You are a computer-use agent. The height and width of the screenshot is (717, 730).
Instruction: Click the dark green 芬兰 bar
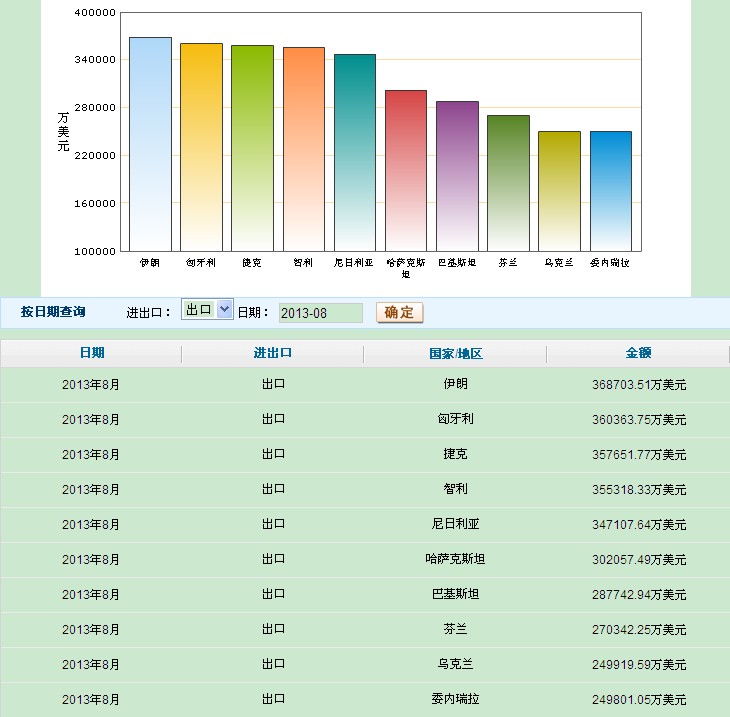tap(508, 183)
